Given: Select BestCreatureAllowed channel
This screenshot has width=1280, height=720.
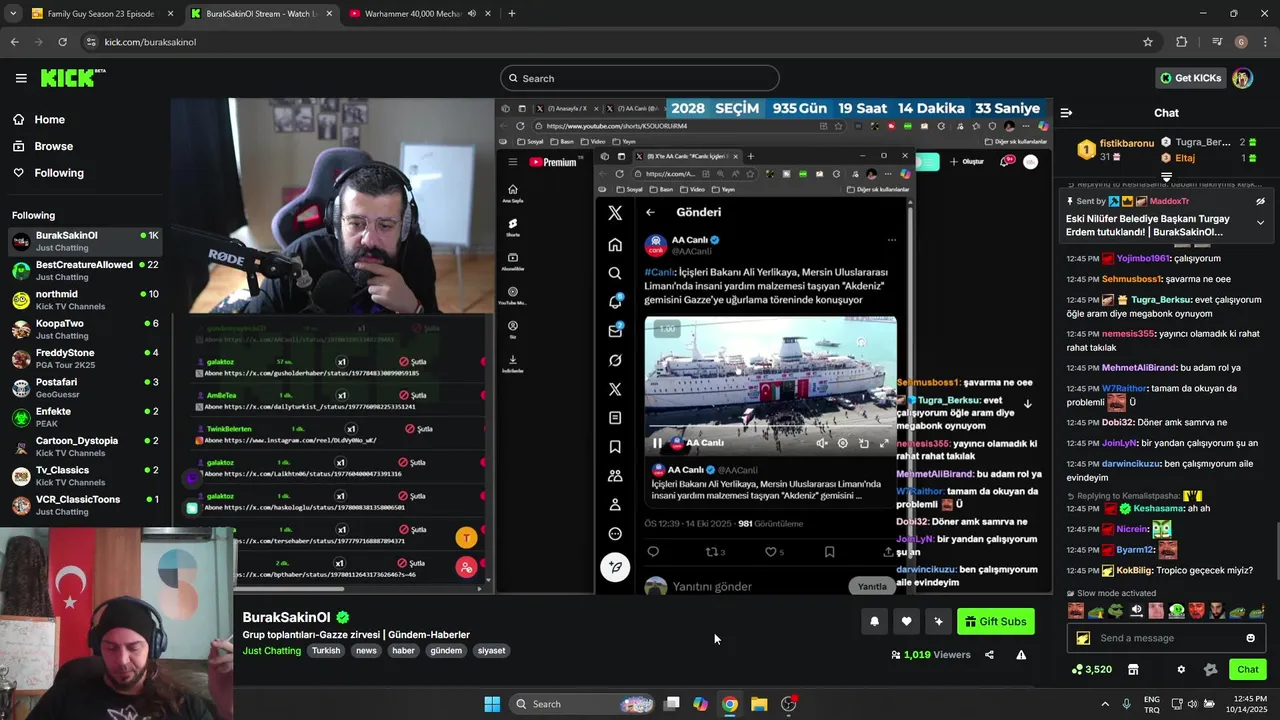Looking at the screenshot, I should pyautogui.click(x=85, y=270).
